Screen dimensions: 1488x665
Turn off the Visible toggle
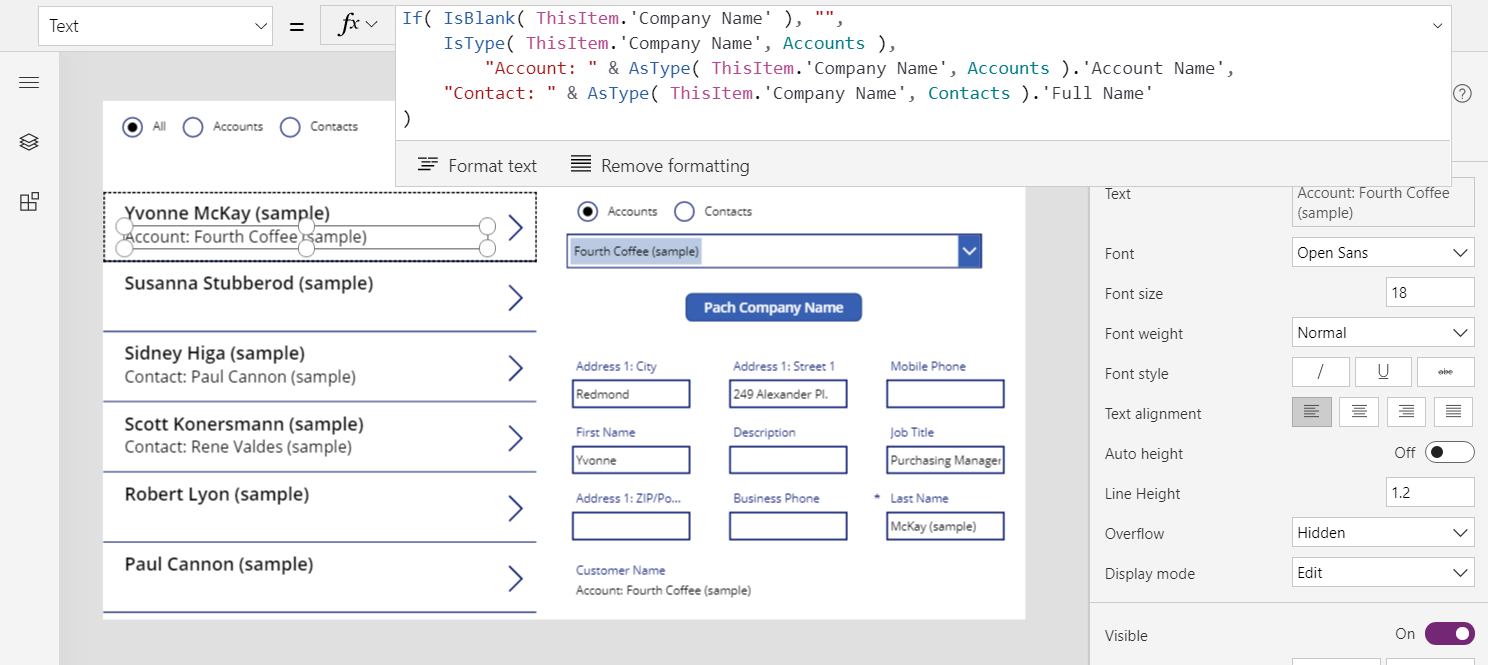[x=1449, y=633]
